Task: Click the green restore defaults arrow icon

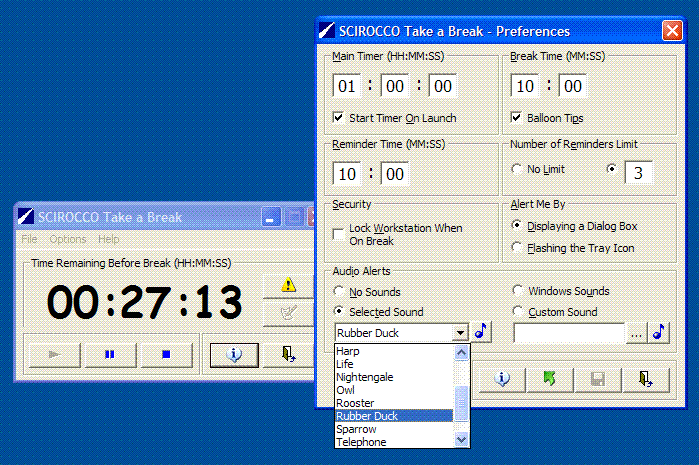Action: point(550,379)
